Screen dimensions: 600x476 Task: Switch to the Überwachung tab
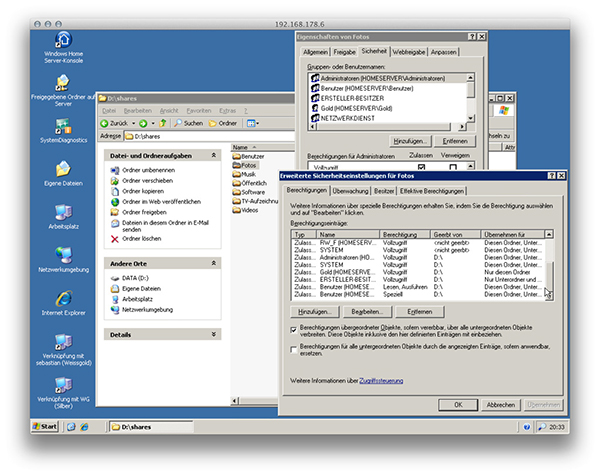pos(350,190)
